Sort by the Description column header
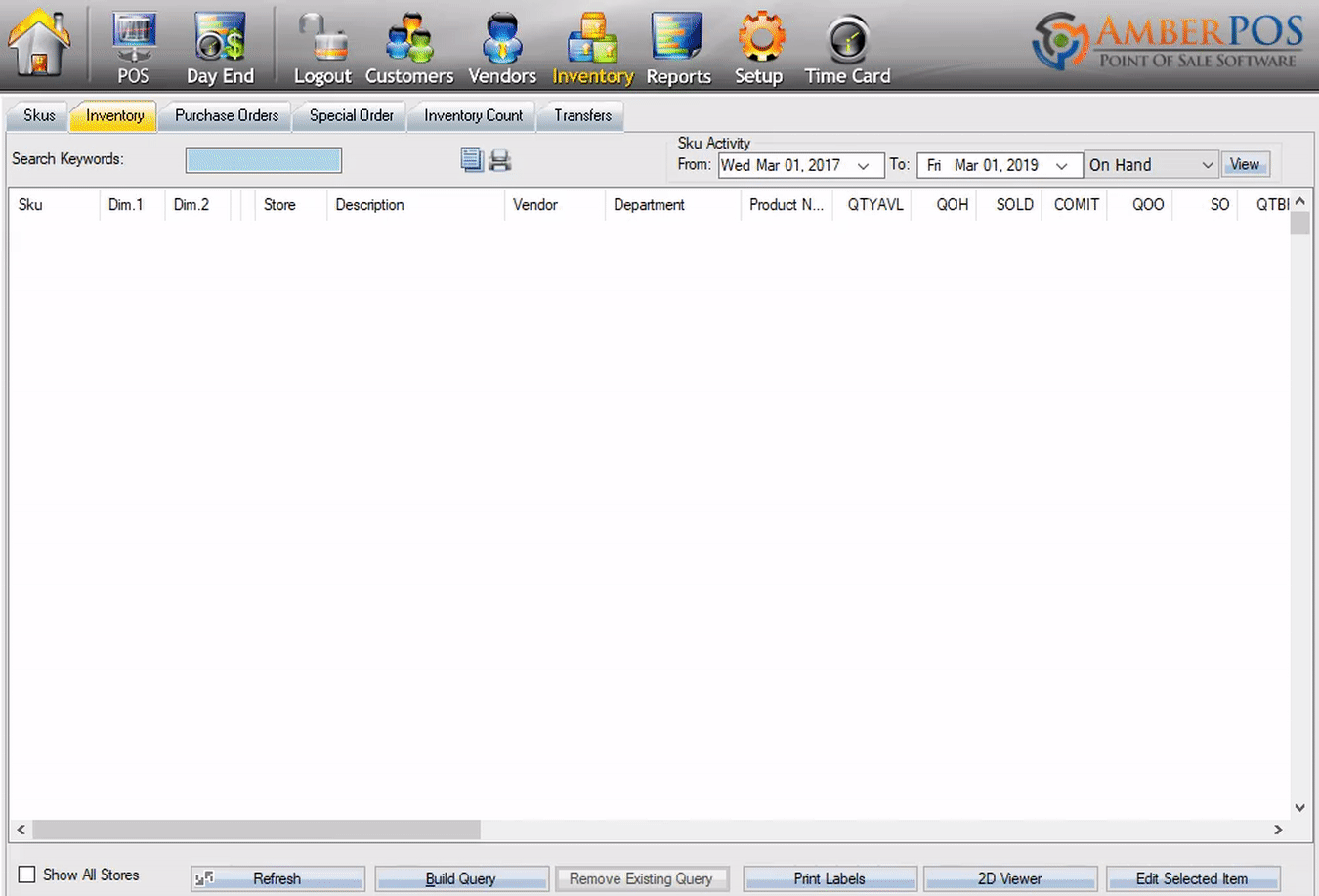 pyautogui.click(x=415, y=205)
